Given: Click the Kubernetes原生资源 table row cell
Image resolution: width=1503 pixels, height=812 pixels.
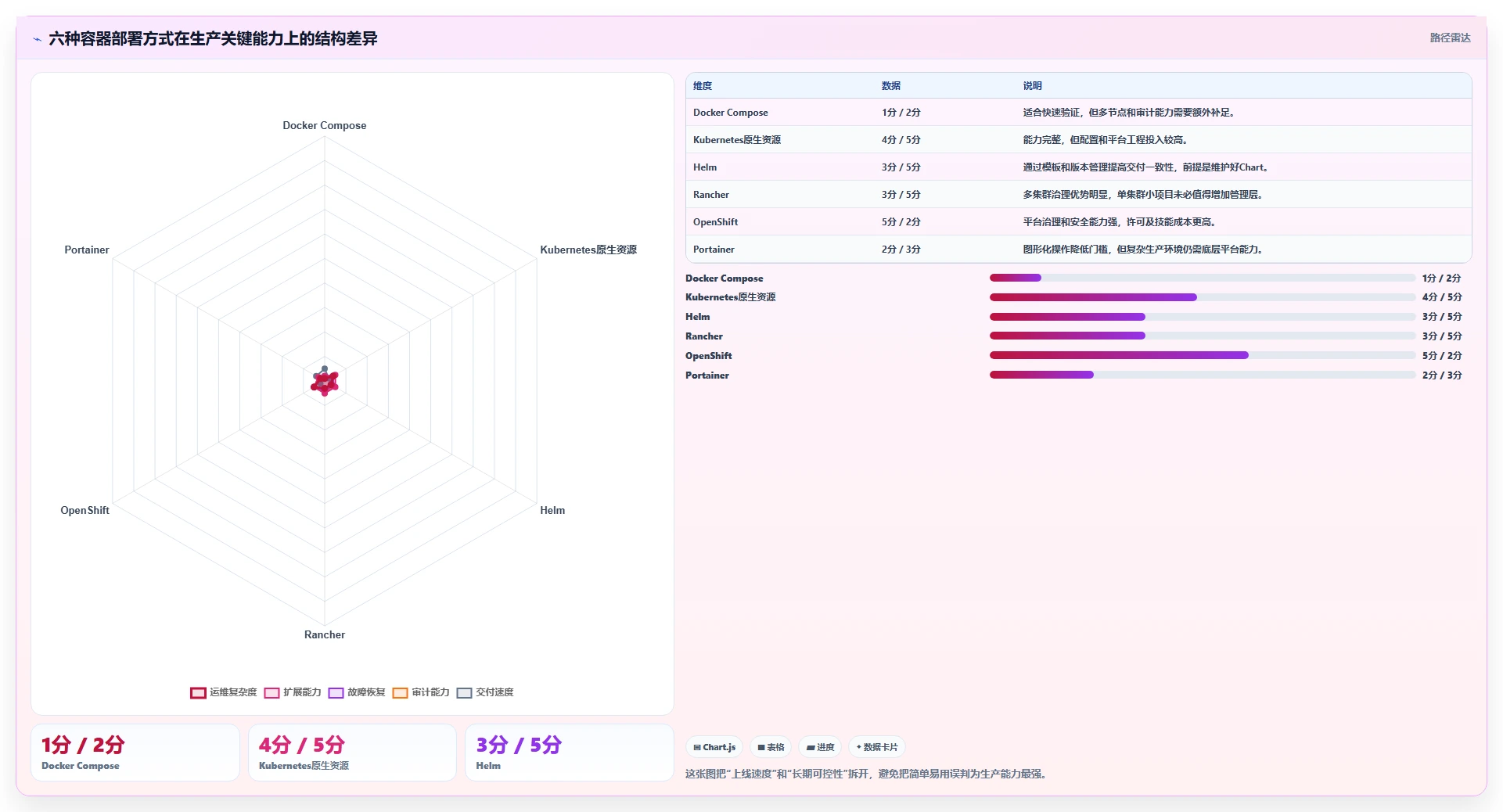Looking at the screenshot, I should pyautogui.click(x=737, y=140).
